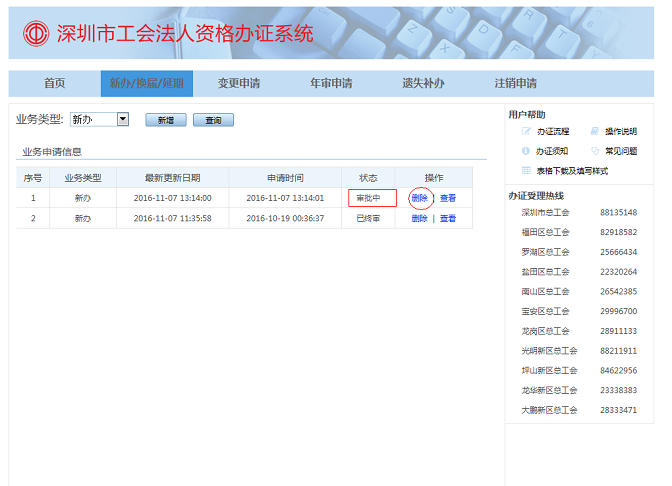Click the 业务申请信息 section heading
Screen dimensions: 672x486
pyautogui.click(x=52, y=152)
